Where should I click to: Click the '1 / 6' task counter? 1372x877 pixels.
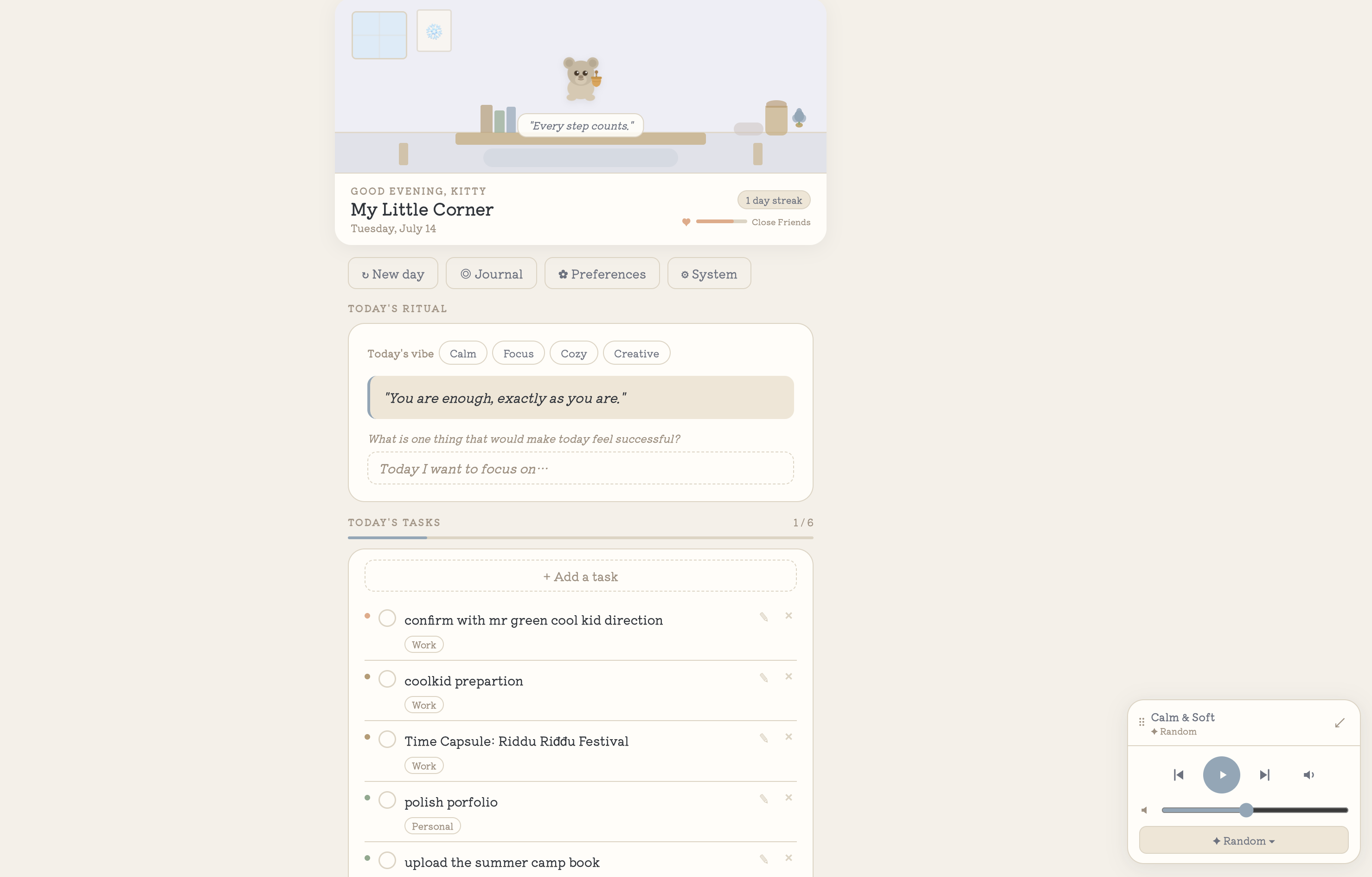coord(803,522)
